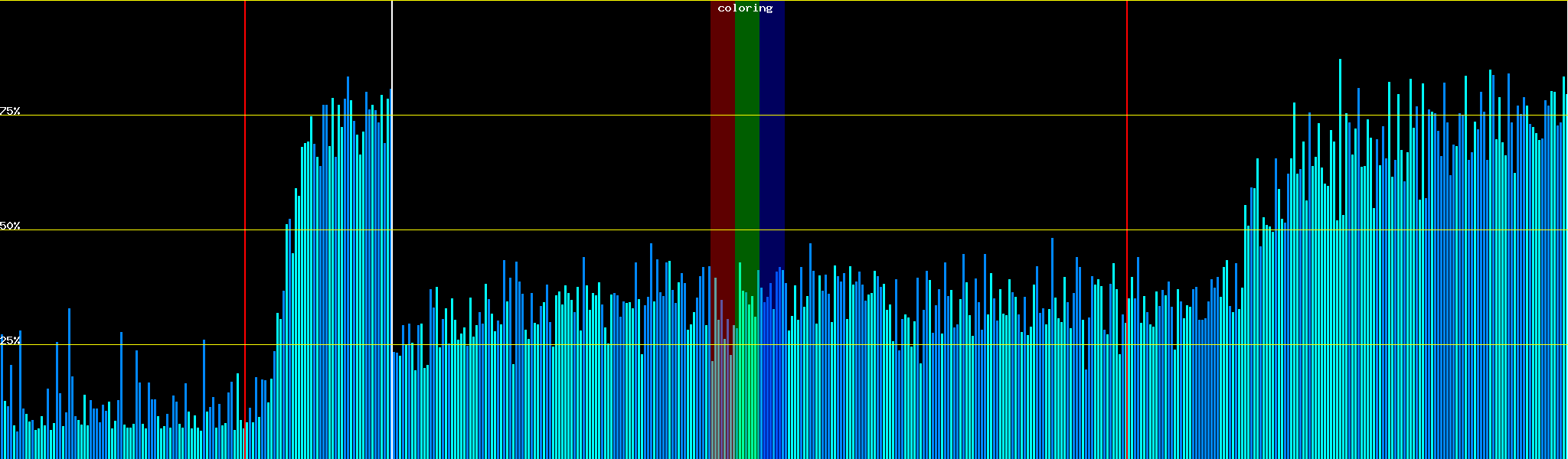Click the 50% axis label
The height and width of the screenshot is (459, 1568).
[x=10, y=226]
